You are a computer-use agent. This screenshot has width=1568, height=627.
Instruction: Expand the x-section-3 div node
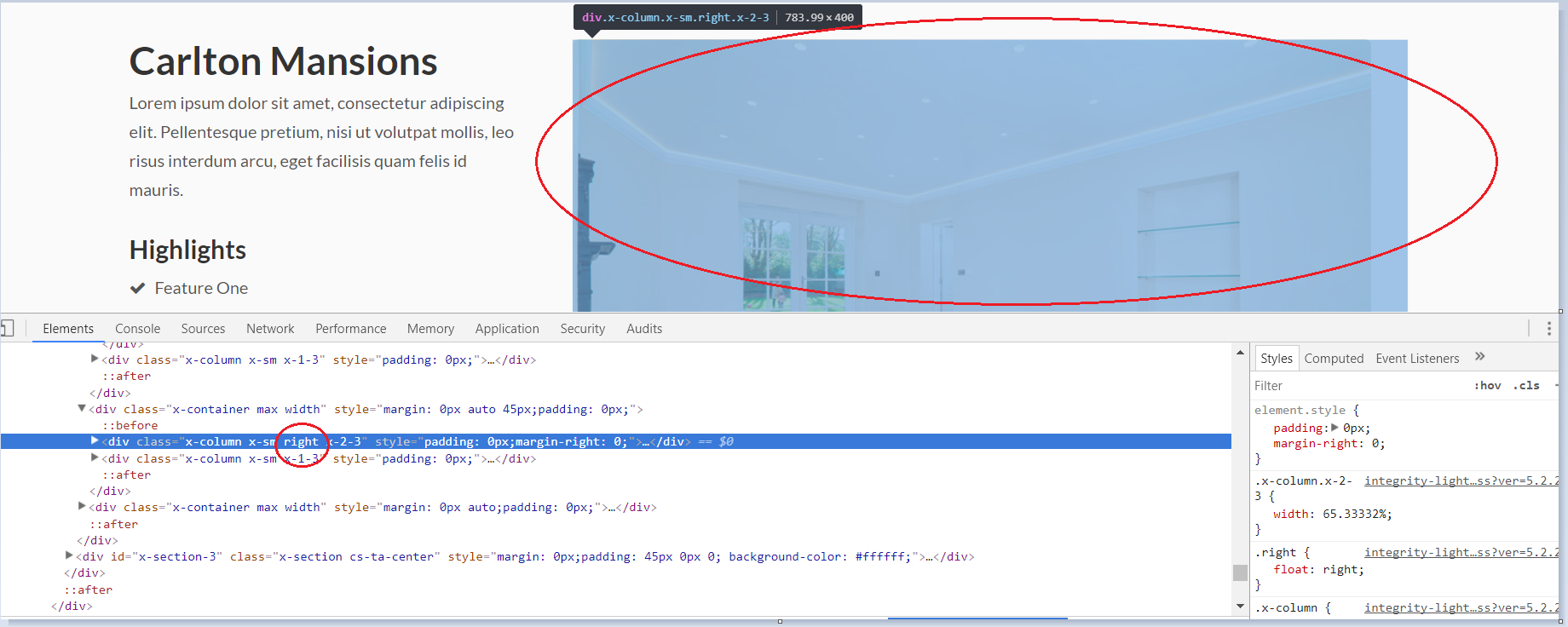(69, 555)
